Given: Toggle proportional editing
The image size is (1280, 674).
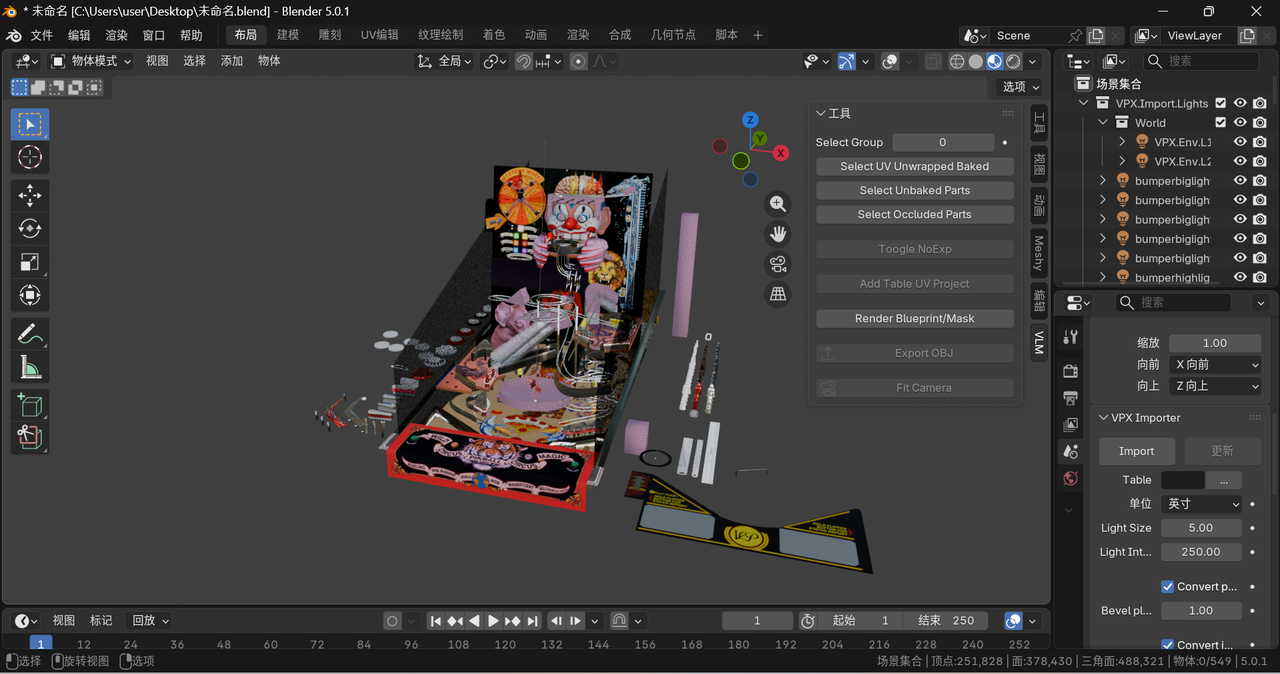Looking at the screenshot, I should click(578, 61).
